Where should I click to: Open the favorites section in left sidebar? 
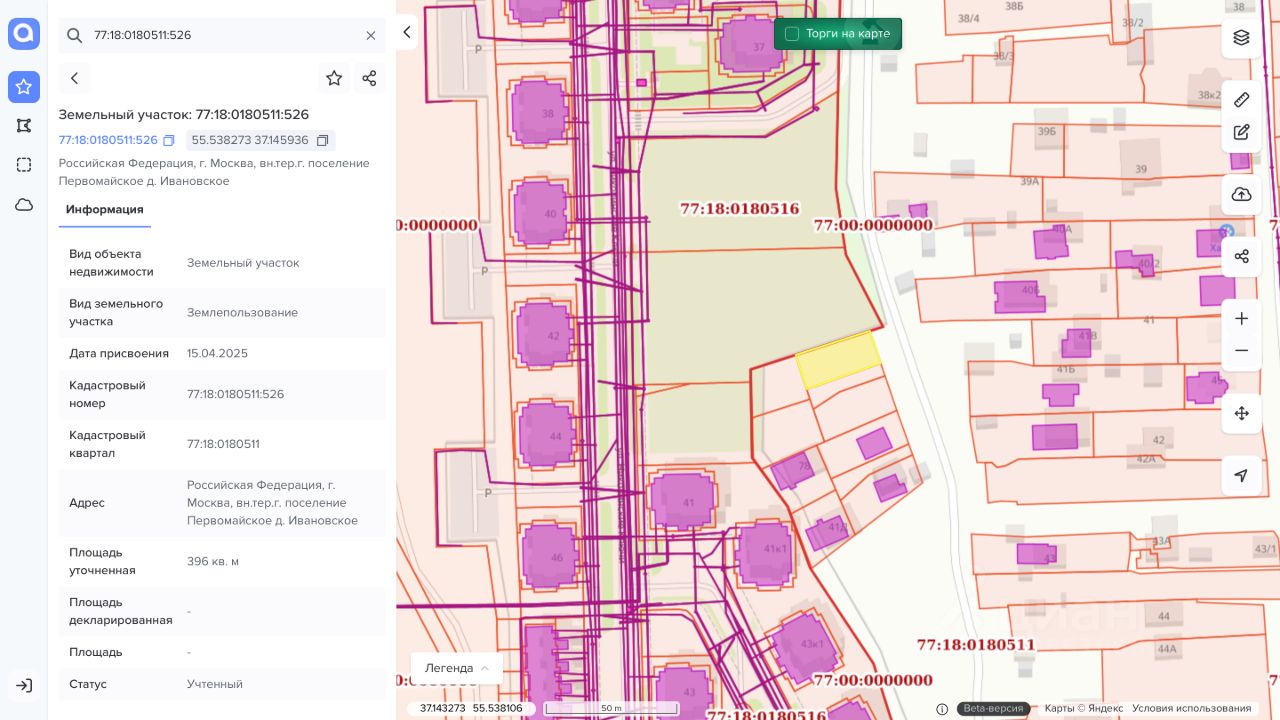click(x=24, y=87)
